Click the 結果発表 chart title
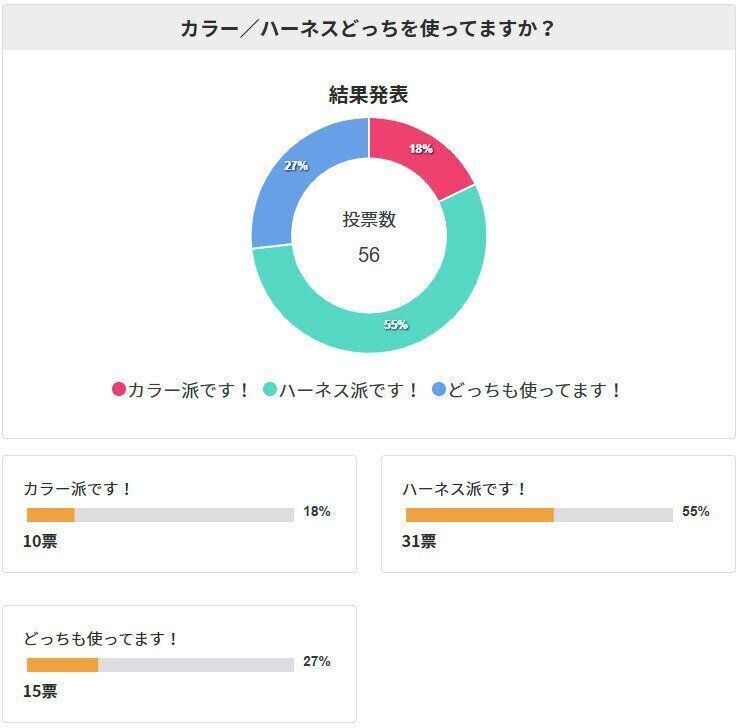 [x=368, y=95]
